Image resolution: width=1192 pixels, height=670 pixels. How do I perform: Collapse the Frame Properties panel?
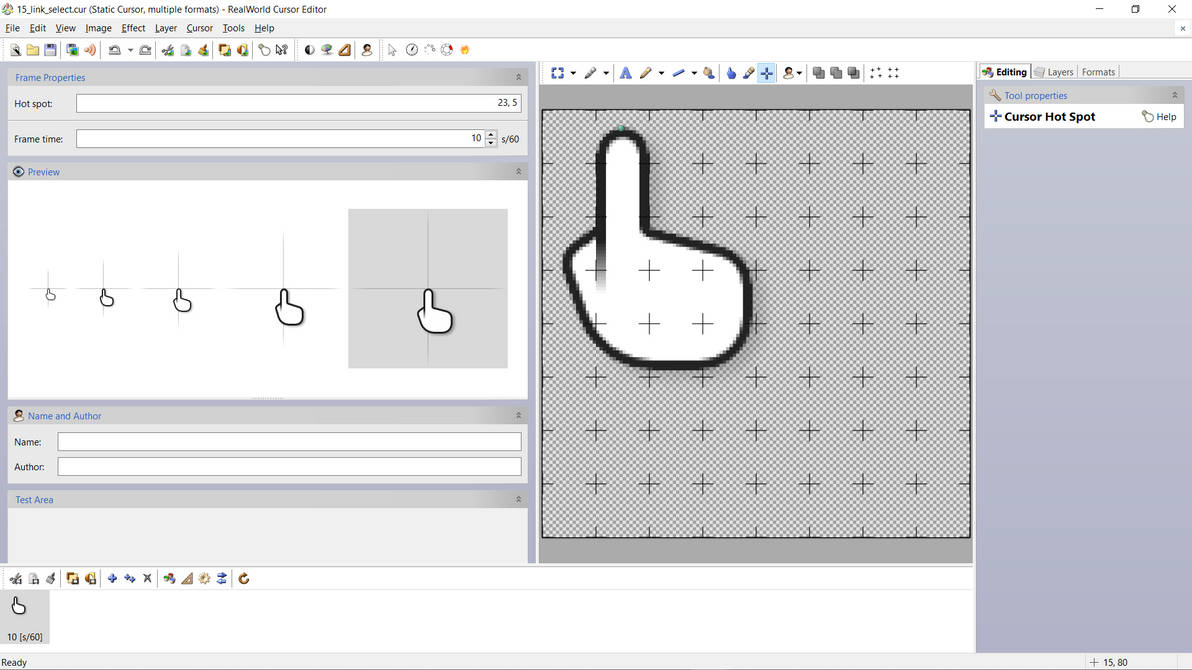[x=518, y=76]
